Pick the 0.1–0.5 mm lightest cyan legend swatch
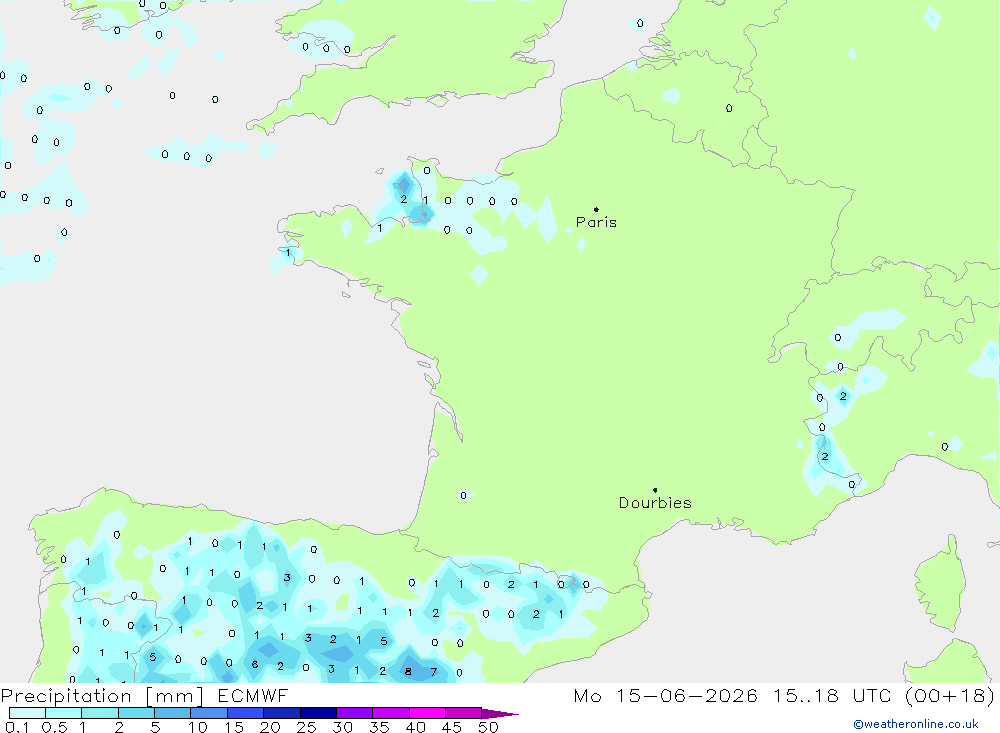Screen dimensions: 1000x733 (x=27, y=713)
